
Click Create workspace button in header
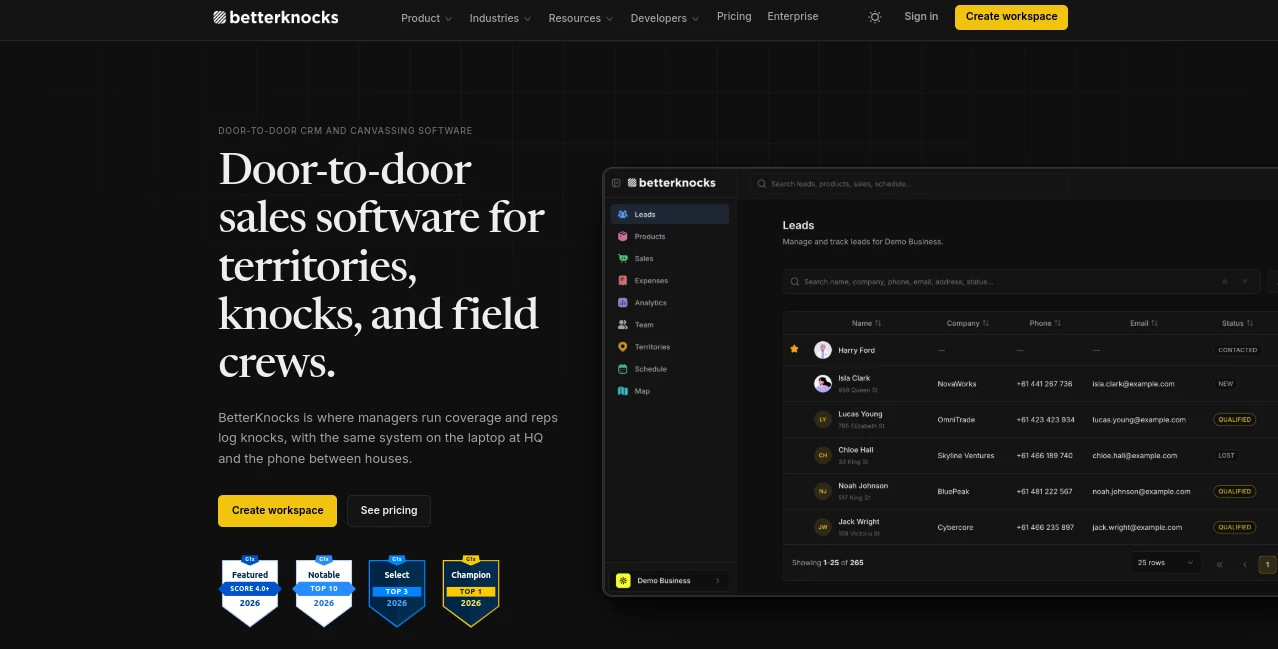coord(1011,17)
